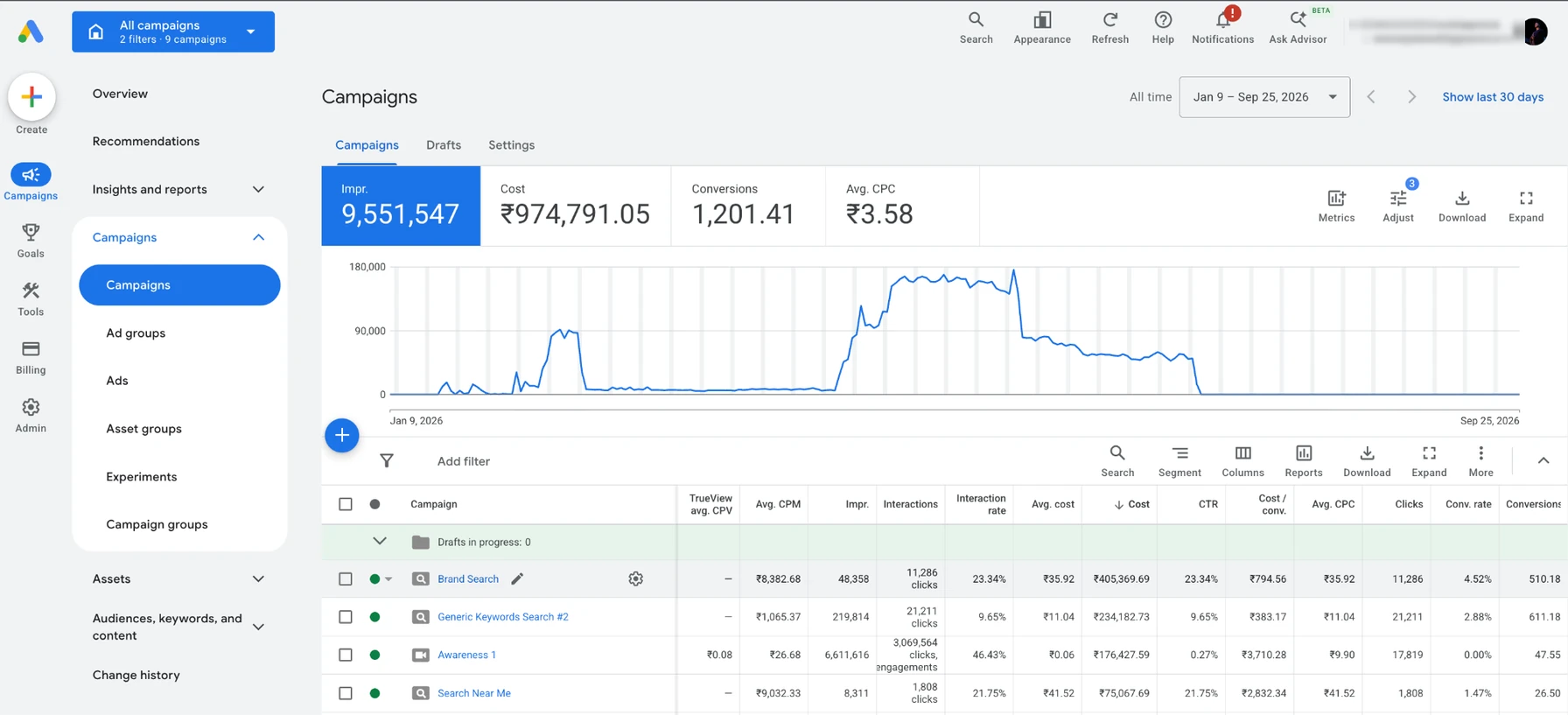Check the Generic Keywords Search #2 checkbox
The height and width of the screenshot is (715, 1568).
346,617
